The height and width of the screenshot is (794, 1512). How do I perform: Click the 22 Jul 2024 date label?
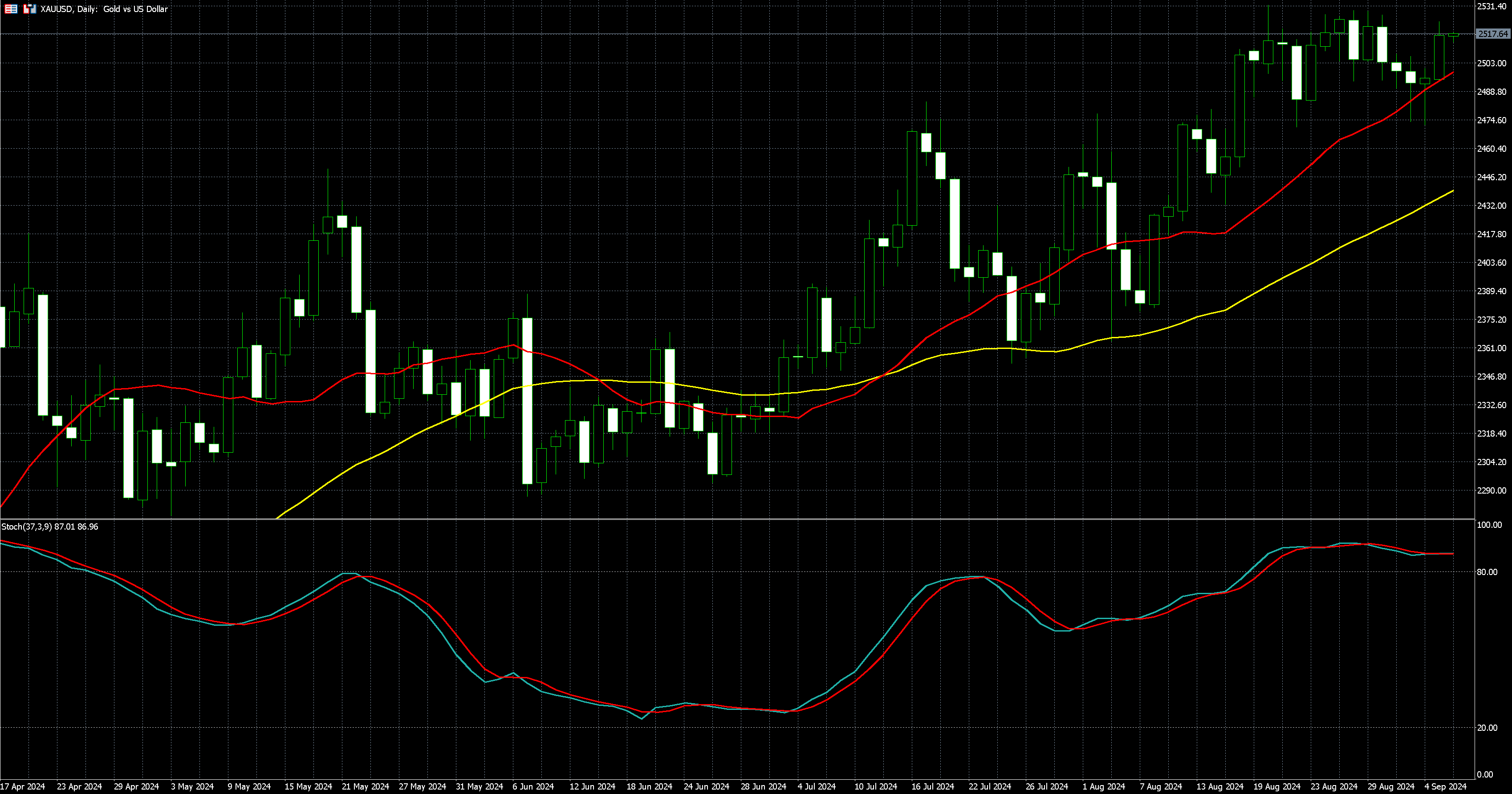(990, 786)
